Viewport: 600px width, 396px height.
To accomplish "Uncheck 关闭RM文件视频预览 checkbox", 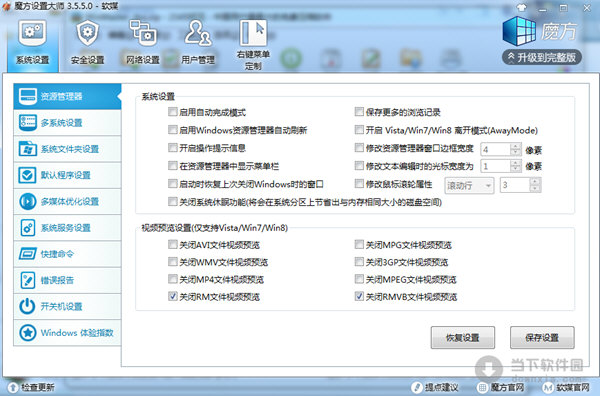I will (x=173, y=296).
